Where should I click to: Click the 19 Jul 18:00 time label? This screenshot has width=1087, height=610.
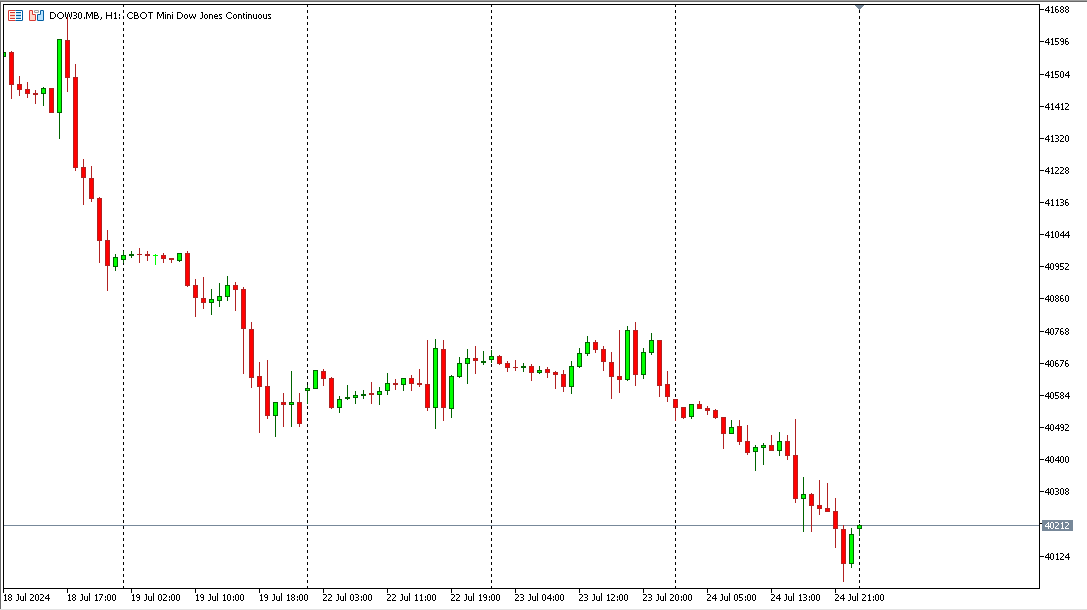(284, 598)
